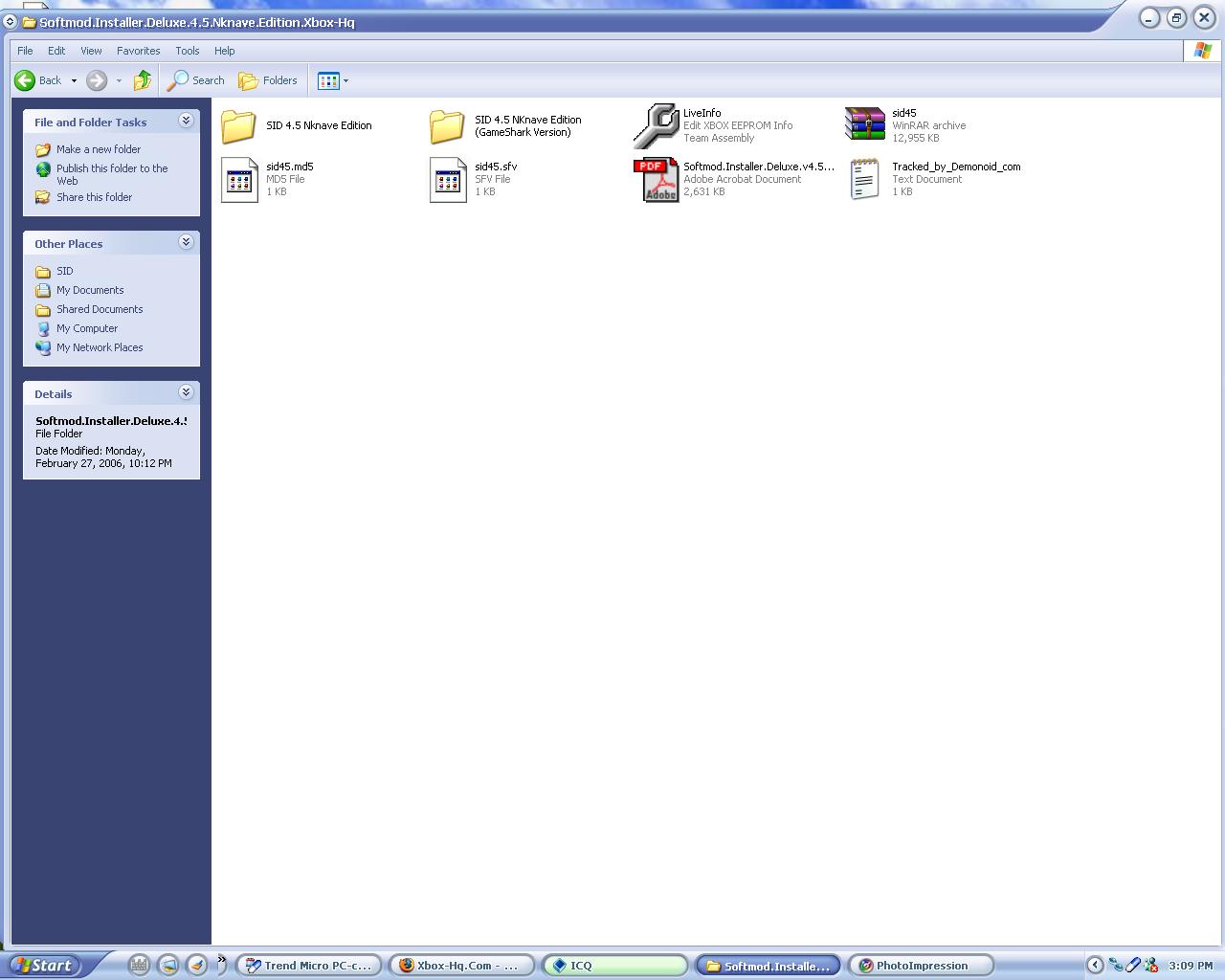Viewport: 1225px width, 980px height.
Task: Switch to the ICQ taskbar window
Action: click(614, 965)
